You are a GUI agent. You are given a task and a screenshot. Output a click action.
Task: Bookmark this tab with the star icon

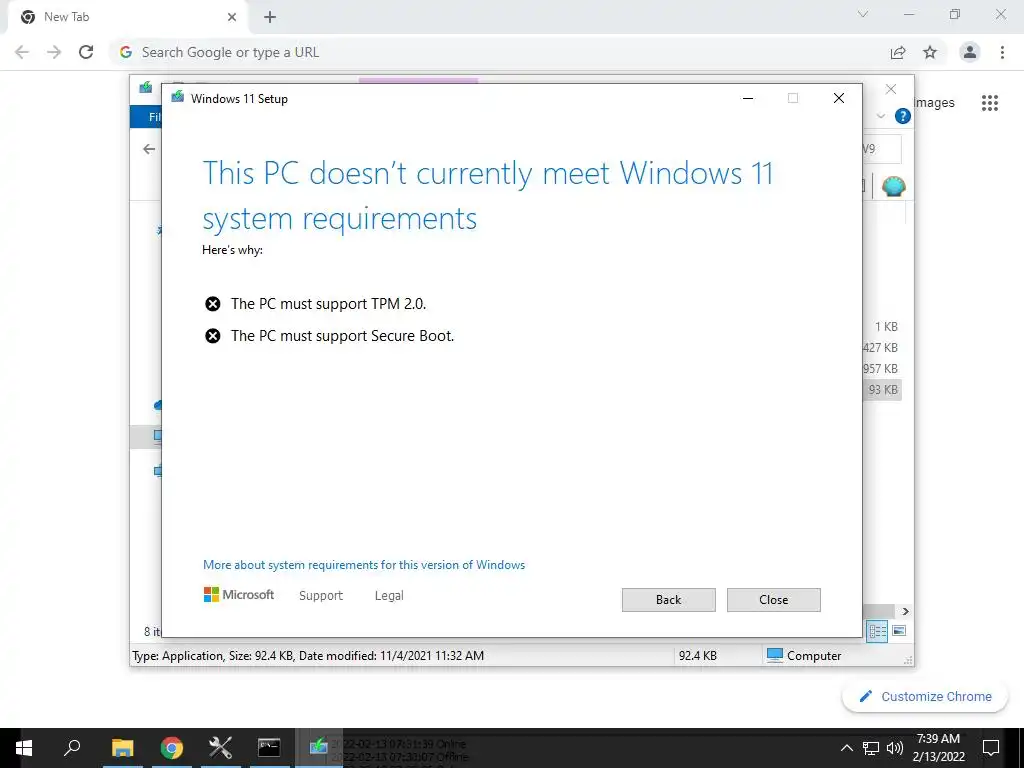pyautogui.click(x=930, y=52)
